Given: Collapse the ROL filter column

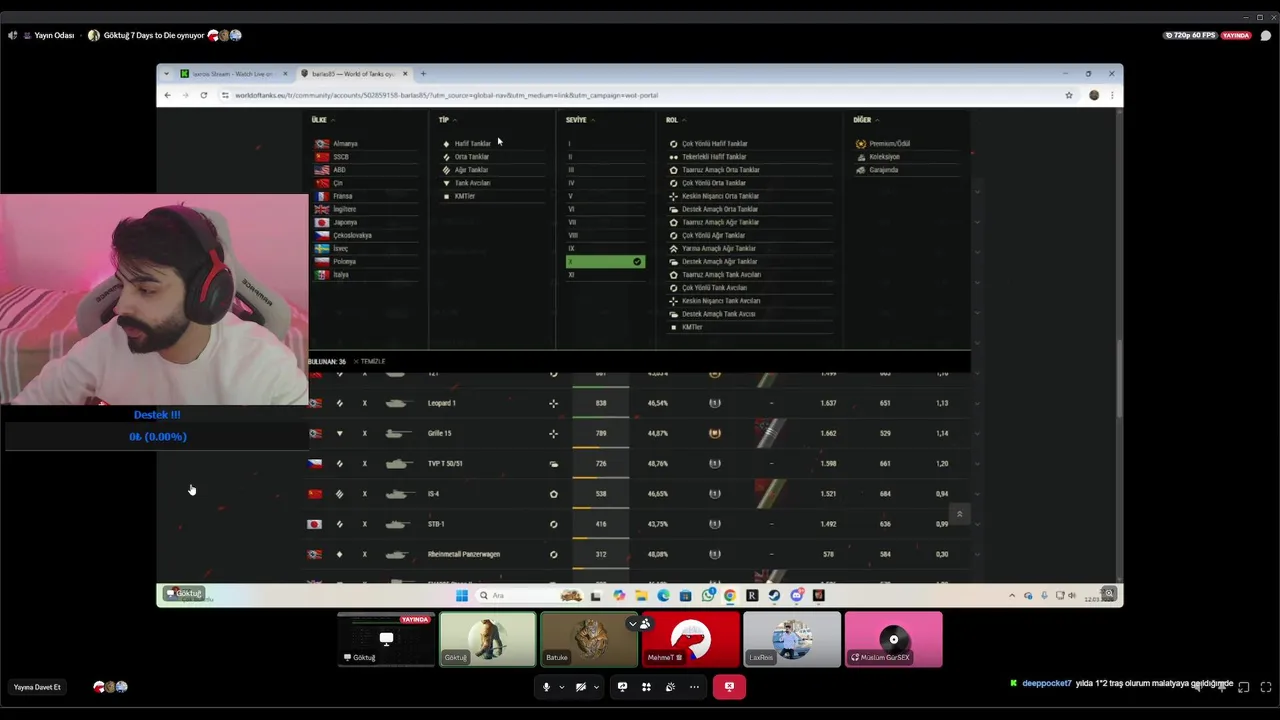Looking at the screenshot, I should pos(676,120).
